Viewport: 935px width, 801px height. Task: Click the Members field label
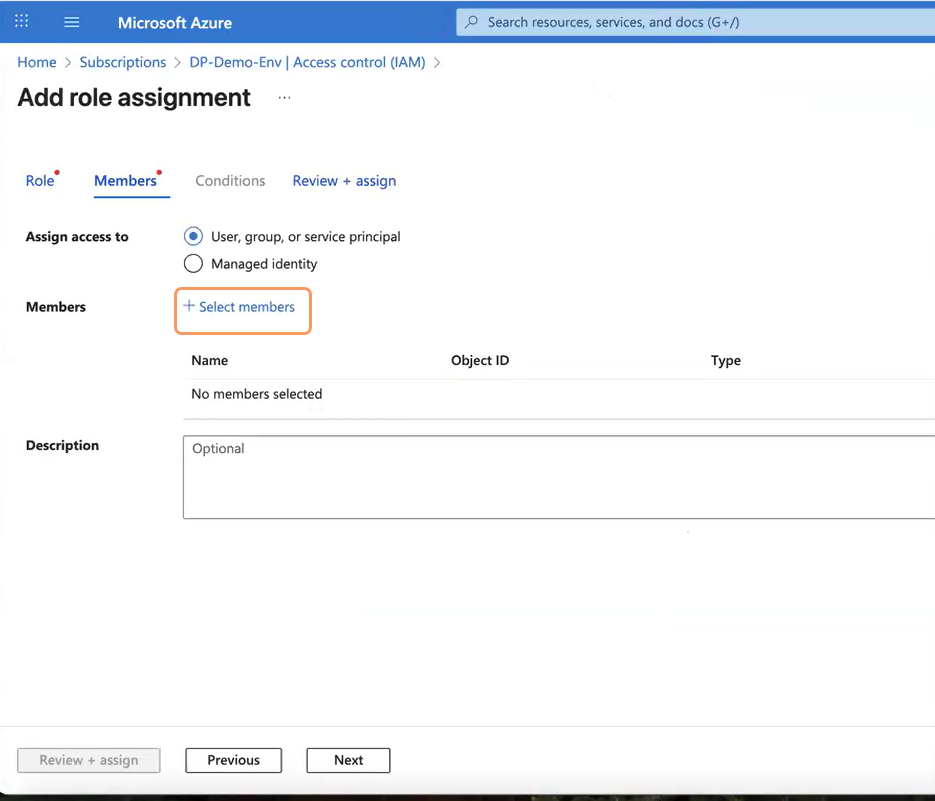coord(55,307)
